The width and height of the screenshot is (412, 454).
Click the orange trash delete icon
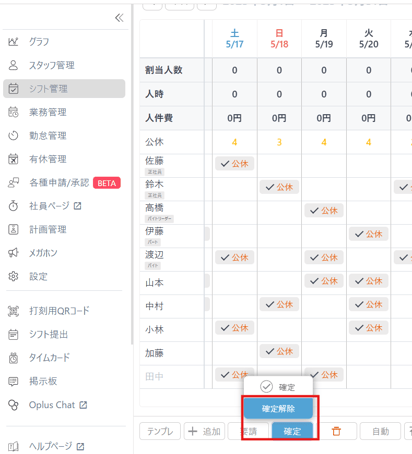(x=336, y=431)
